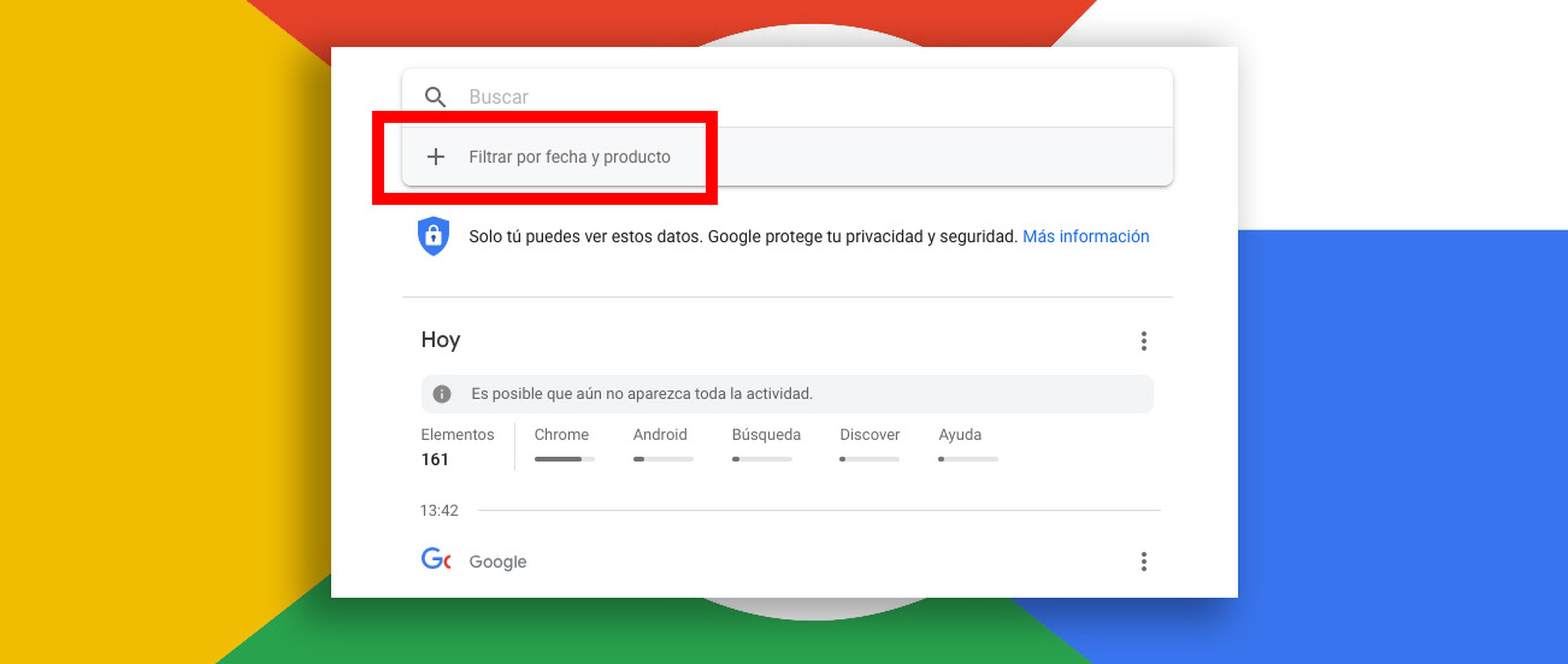Click the search magnifying glass icon
Viewport: 1568px width, 664px height.
[436, 97]
